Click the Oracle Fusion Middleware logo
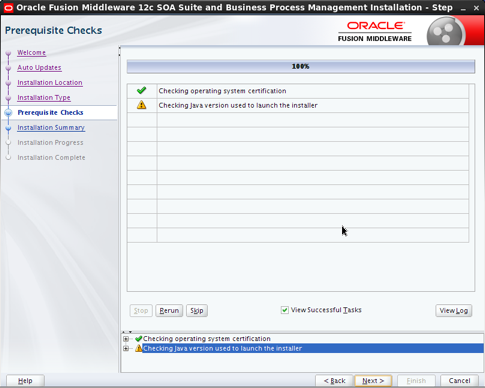Screen dimensions: 485x388 click(375, 32)
